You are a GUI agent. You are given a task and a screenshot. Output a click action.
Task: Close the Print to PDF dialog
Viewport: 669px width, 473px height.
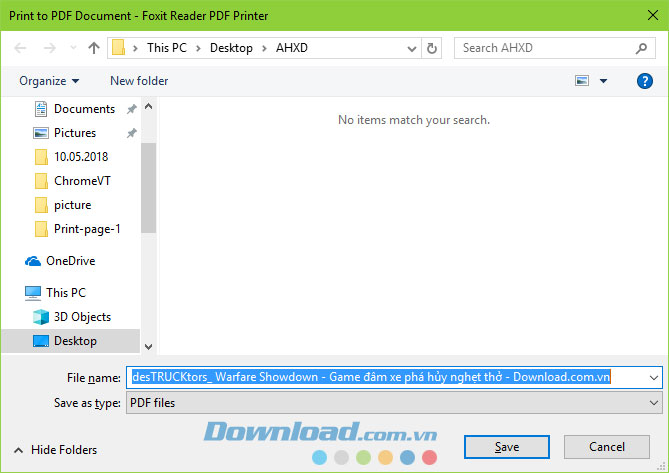point(653,15)
